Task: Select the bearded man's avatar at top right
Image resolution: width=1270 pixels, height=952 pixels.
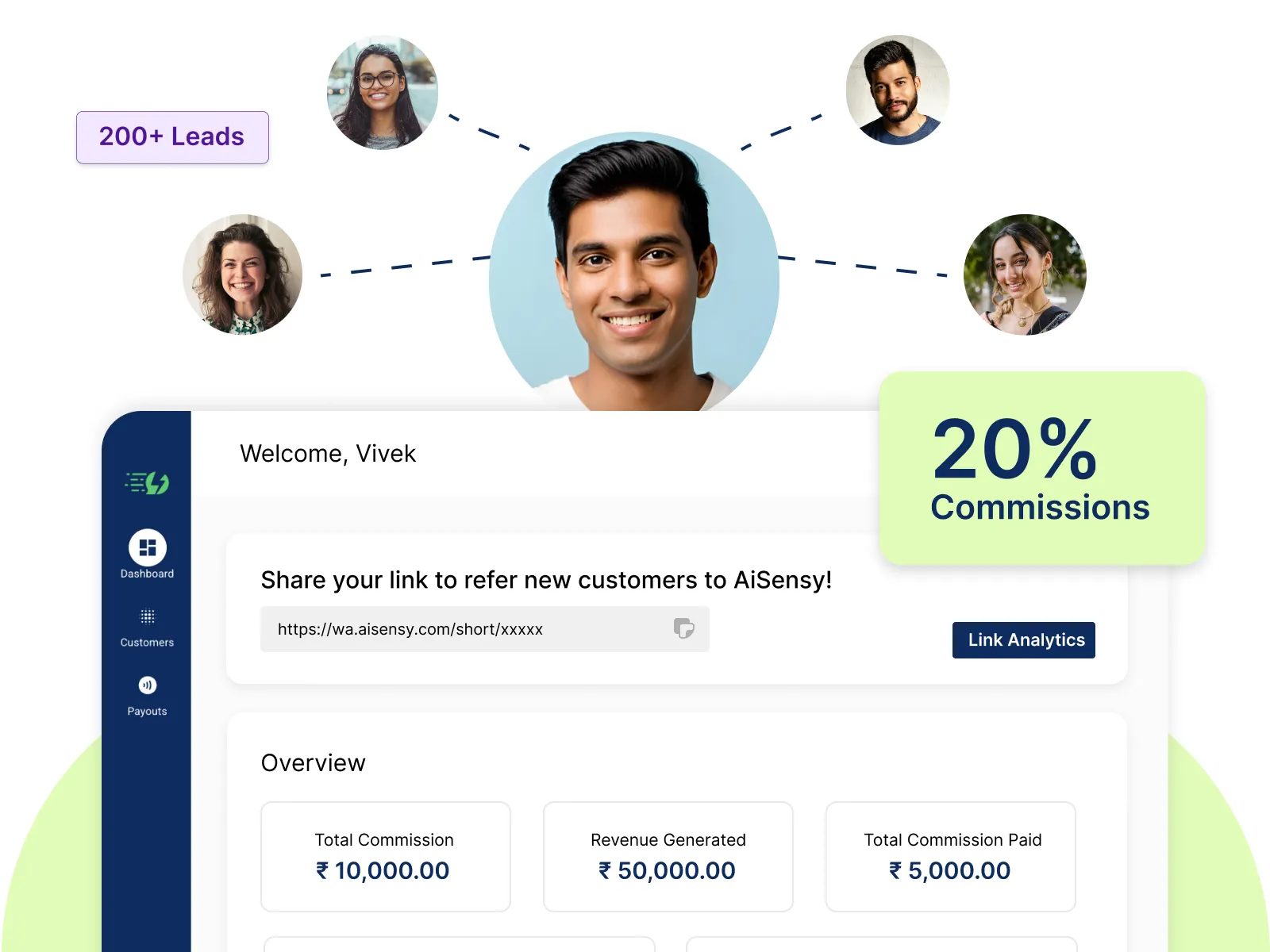Action: pyautogui.click(x=898, y=90)
